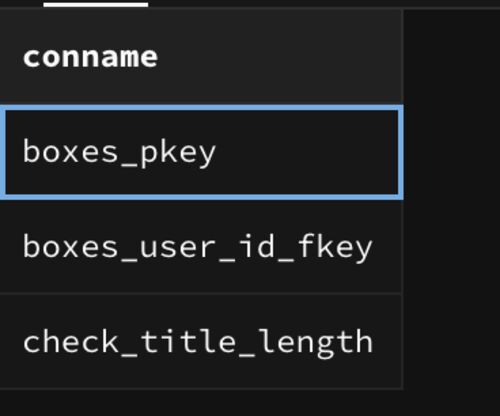Click blank area below the check_title_length row

tap(201, 403)
